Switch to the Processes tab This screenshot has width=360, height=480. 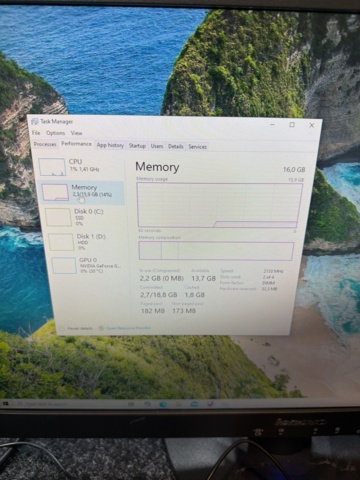pos(45,144)
